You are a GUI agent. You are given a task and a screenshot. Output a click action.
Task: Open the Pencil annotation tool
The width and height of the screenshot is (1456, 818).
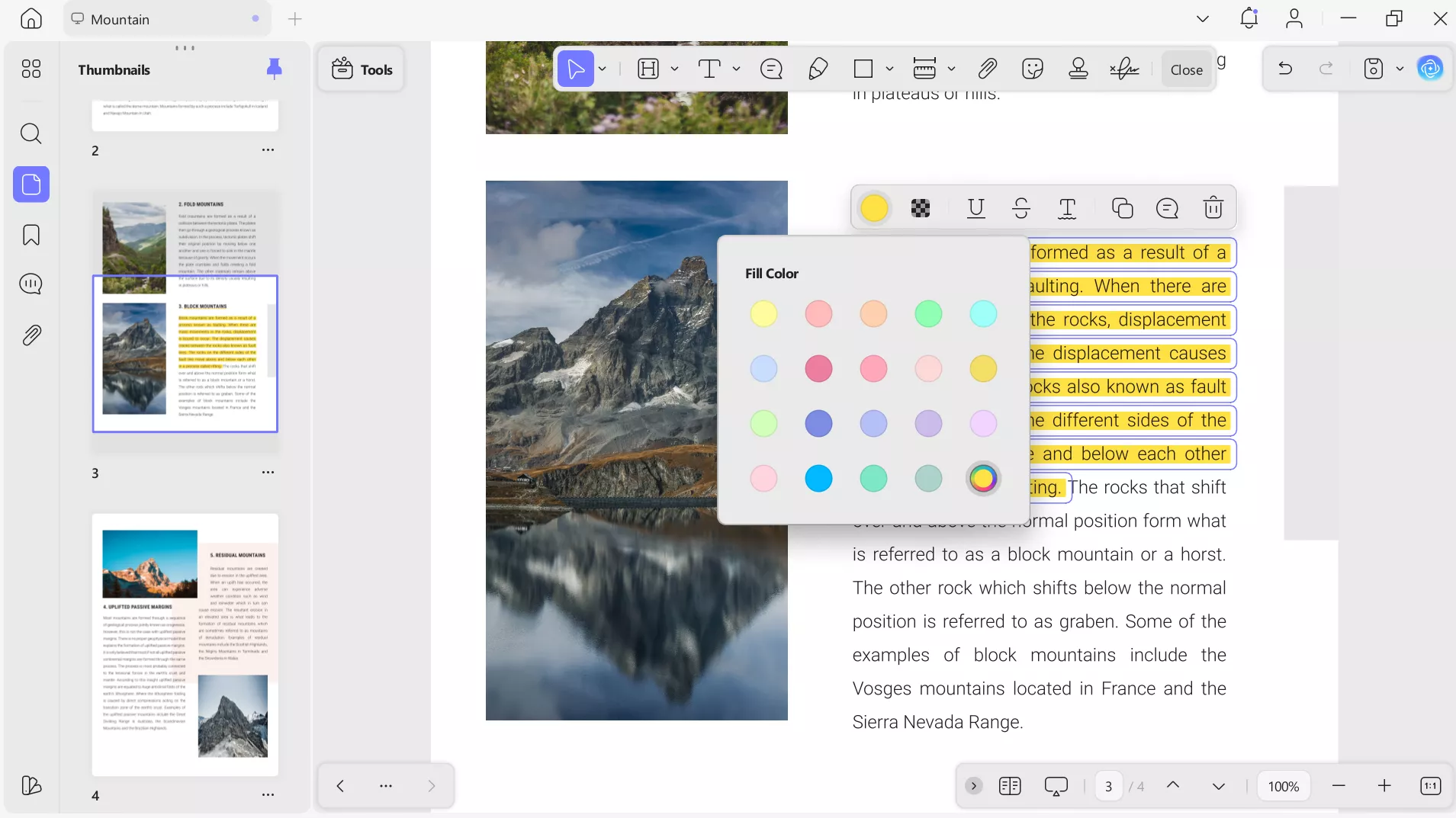[x=818, y=69]
